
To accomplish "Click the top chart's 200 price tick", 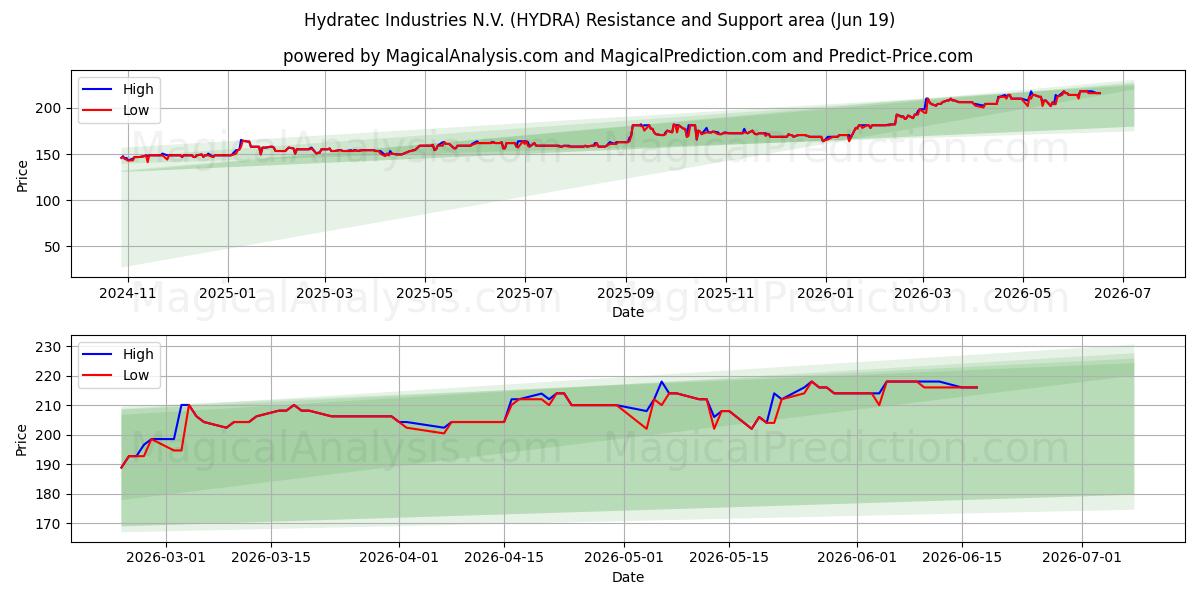I will 50,108.
